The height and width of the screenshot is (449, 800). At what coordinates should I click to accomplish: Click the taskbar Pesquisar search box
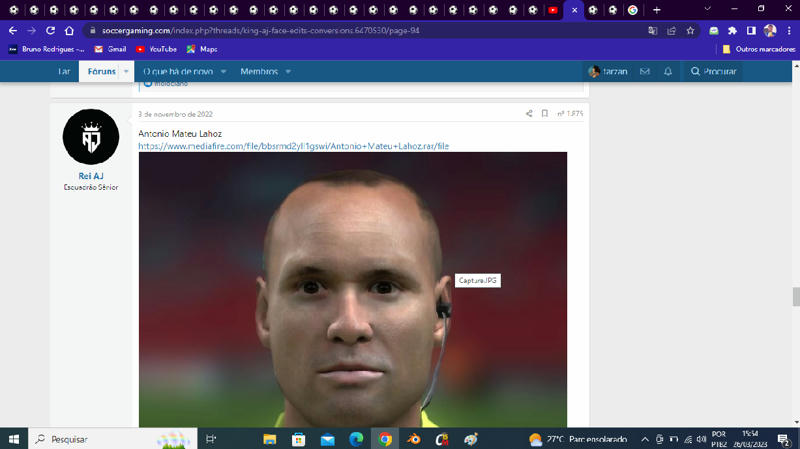(x=113, y=439)
